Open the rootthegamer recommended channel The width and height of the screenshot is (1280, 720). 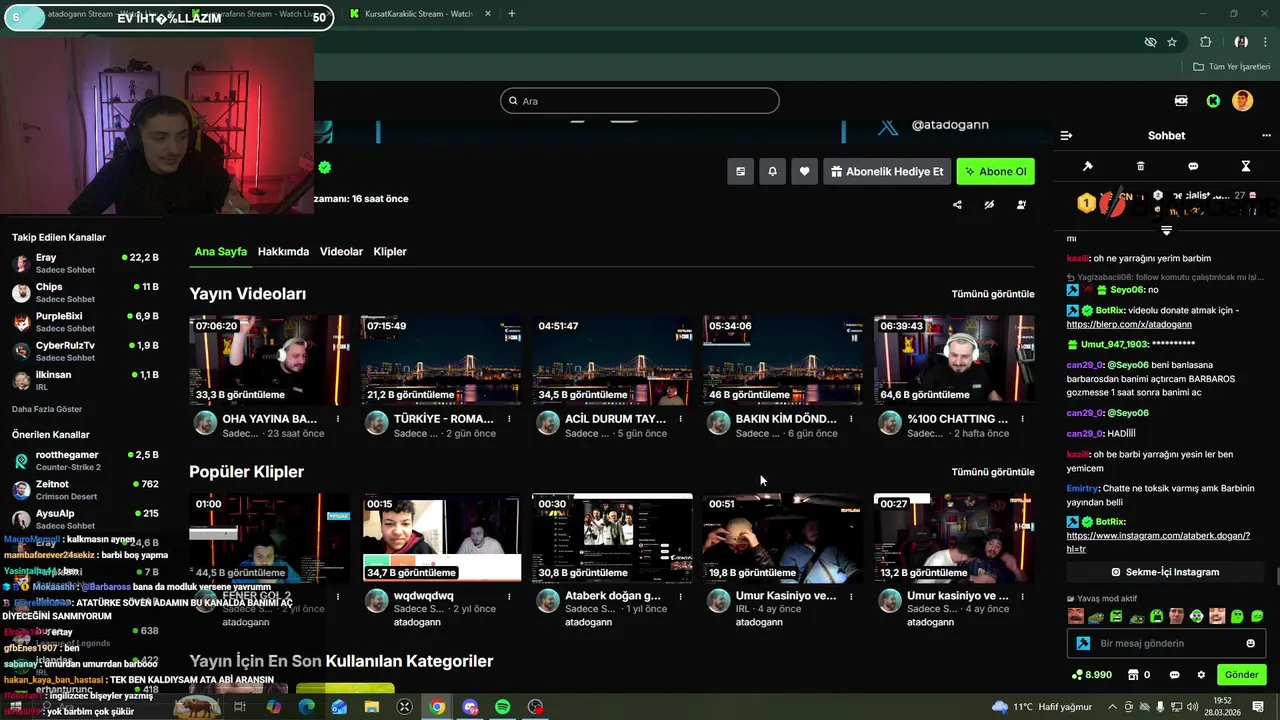[x=85, y=460]
